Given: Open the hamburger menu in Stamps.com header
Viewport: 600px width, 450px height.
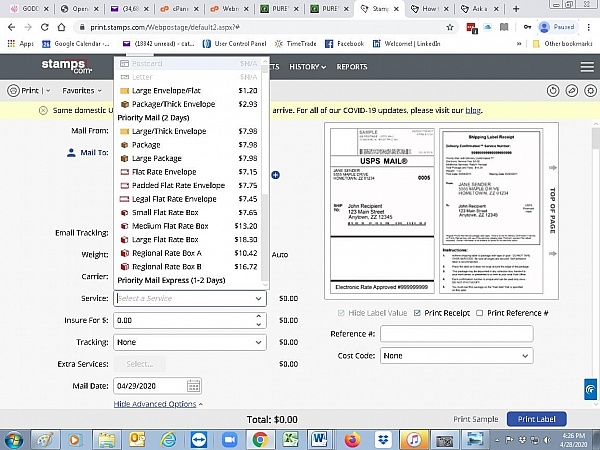Looking at the screenshot, I should [x=587, y=67].
